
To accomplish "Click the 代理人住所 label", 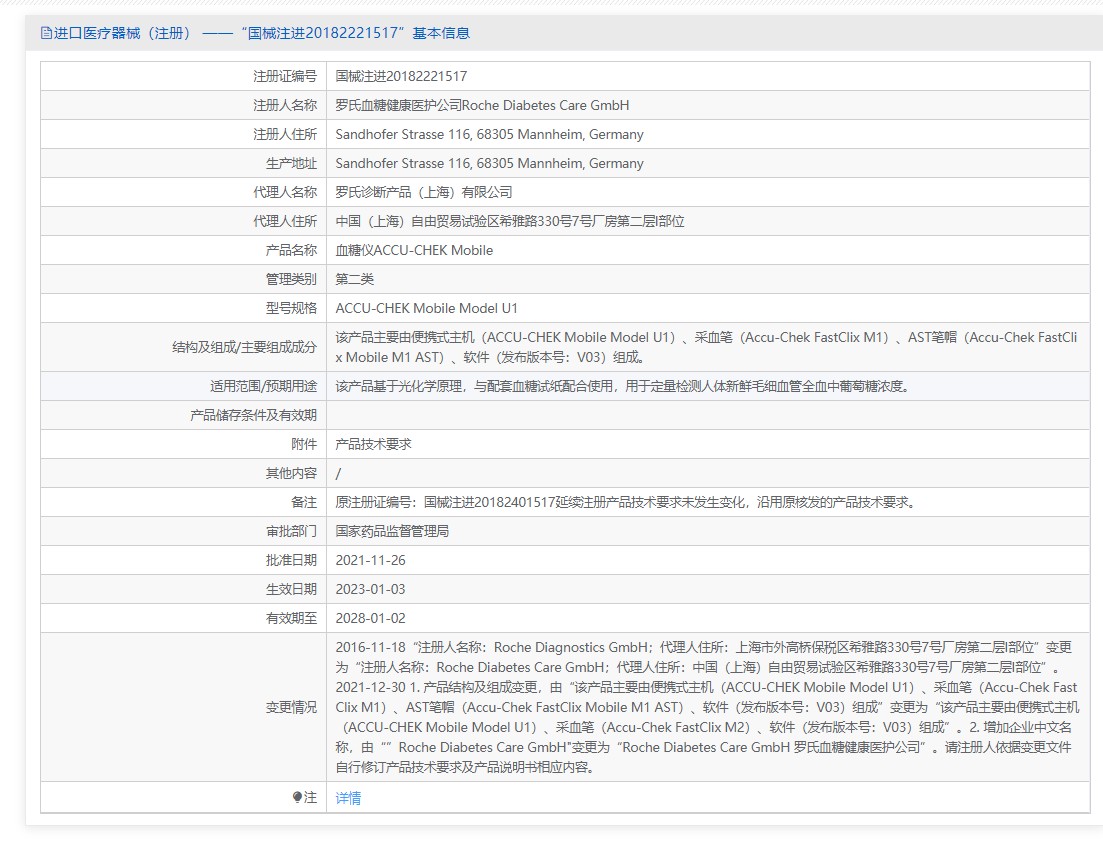I will pos(285,222).
